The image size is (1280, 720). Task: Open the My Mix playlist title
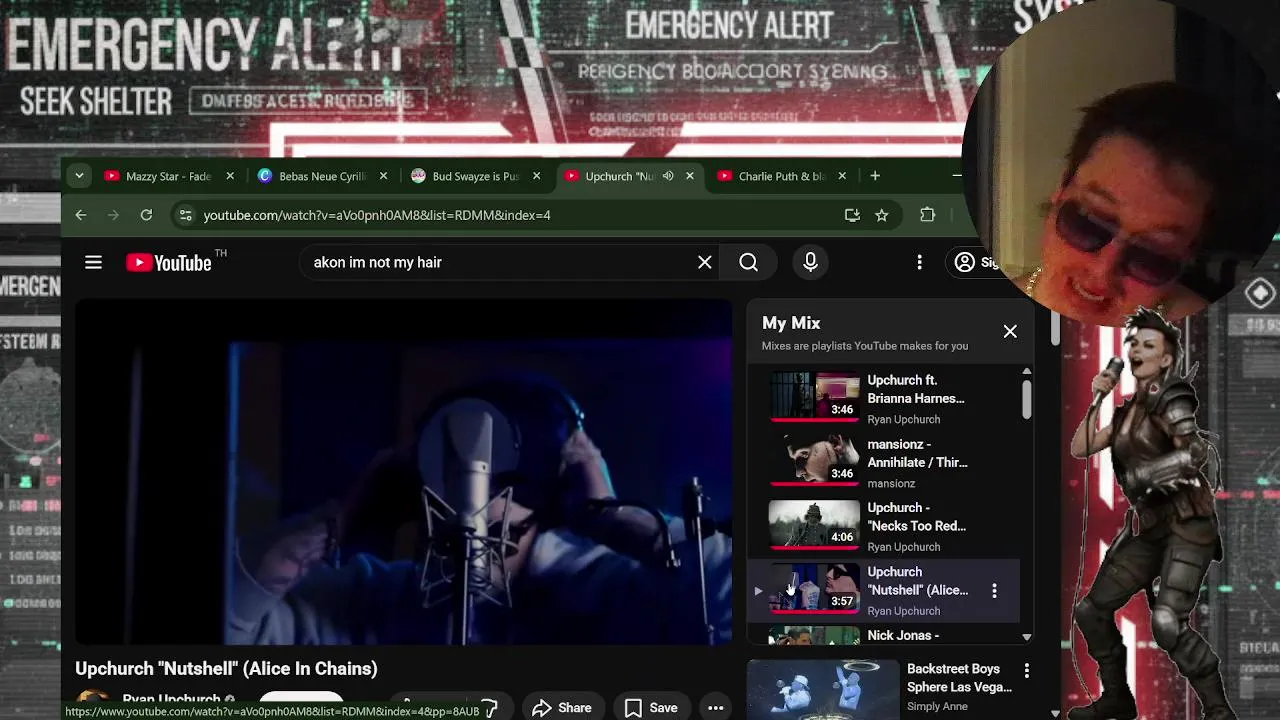click(x=791, y=323)
